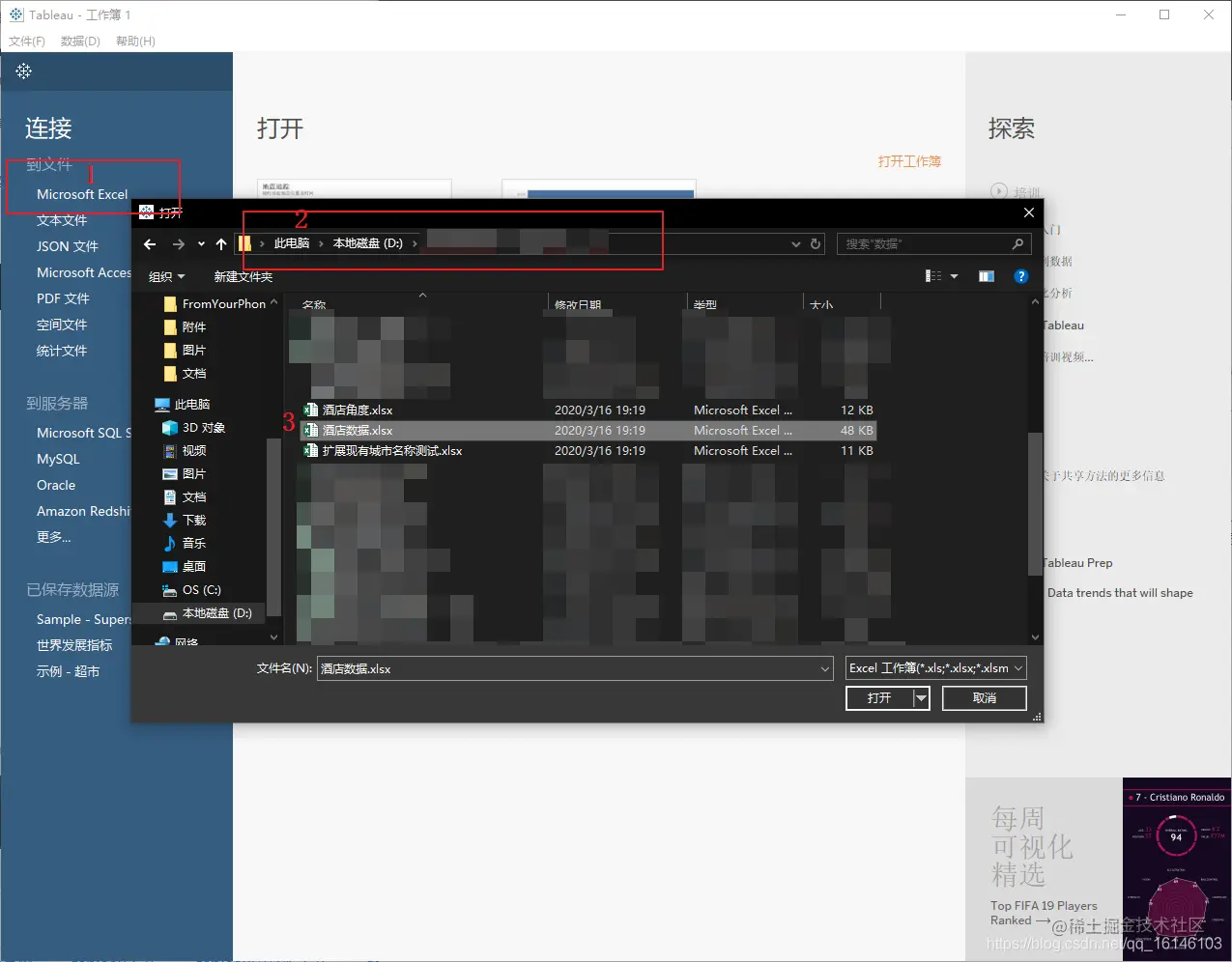Click 此电脑 in address bar
The image size is (1232, 962).
pos(292,243)
